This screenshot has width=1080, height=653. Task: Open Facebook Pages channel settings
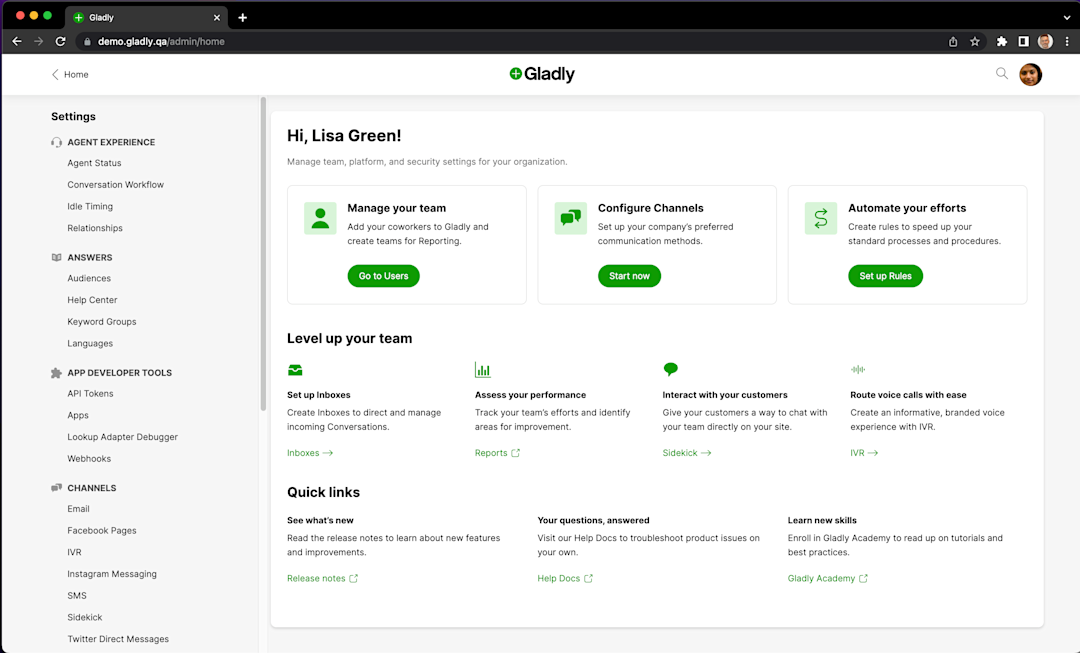coord(102,530)
